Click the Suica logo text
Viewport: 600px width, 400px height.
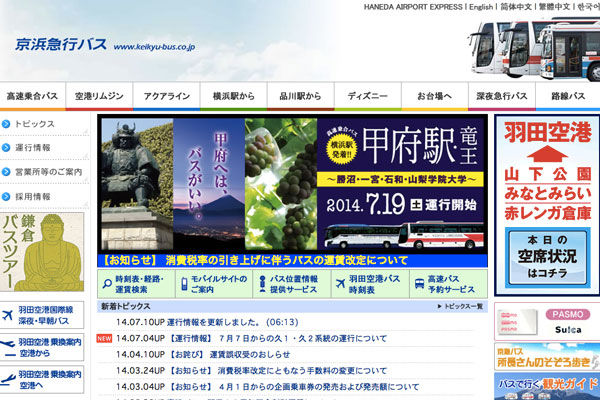(x=568, y=330)
